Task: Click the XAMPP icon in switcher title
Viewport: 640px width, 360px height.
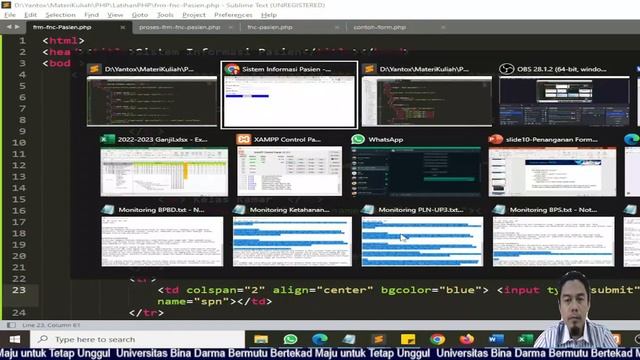Action: [x=244, y=139]
